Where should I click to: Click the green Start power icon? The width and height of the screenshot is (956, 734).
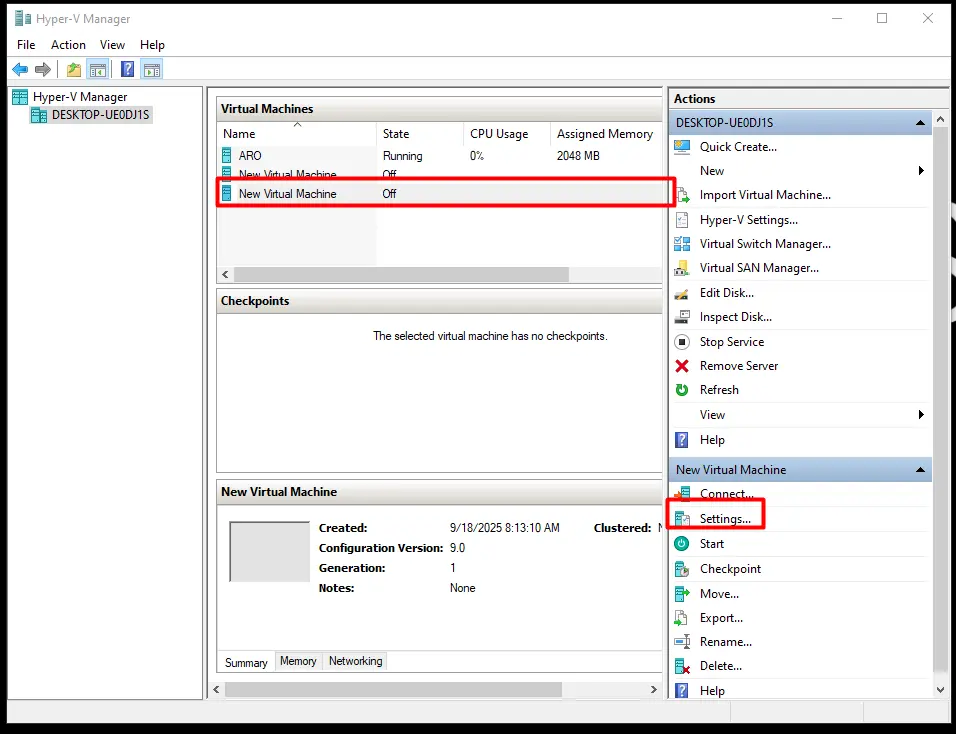tap(682, 544)
